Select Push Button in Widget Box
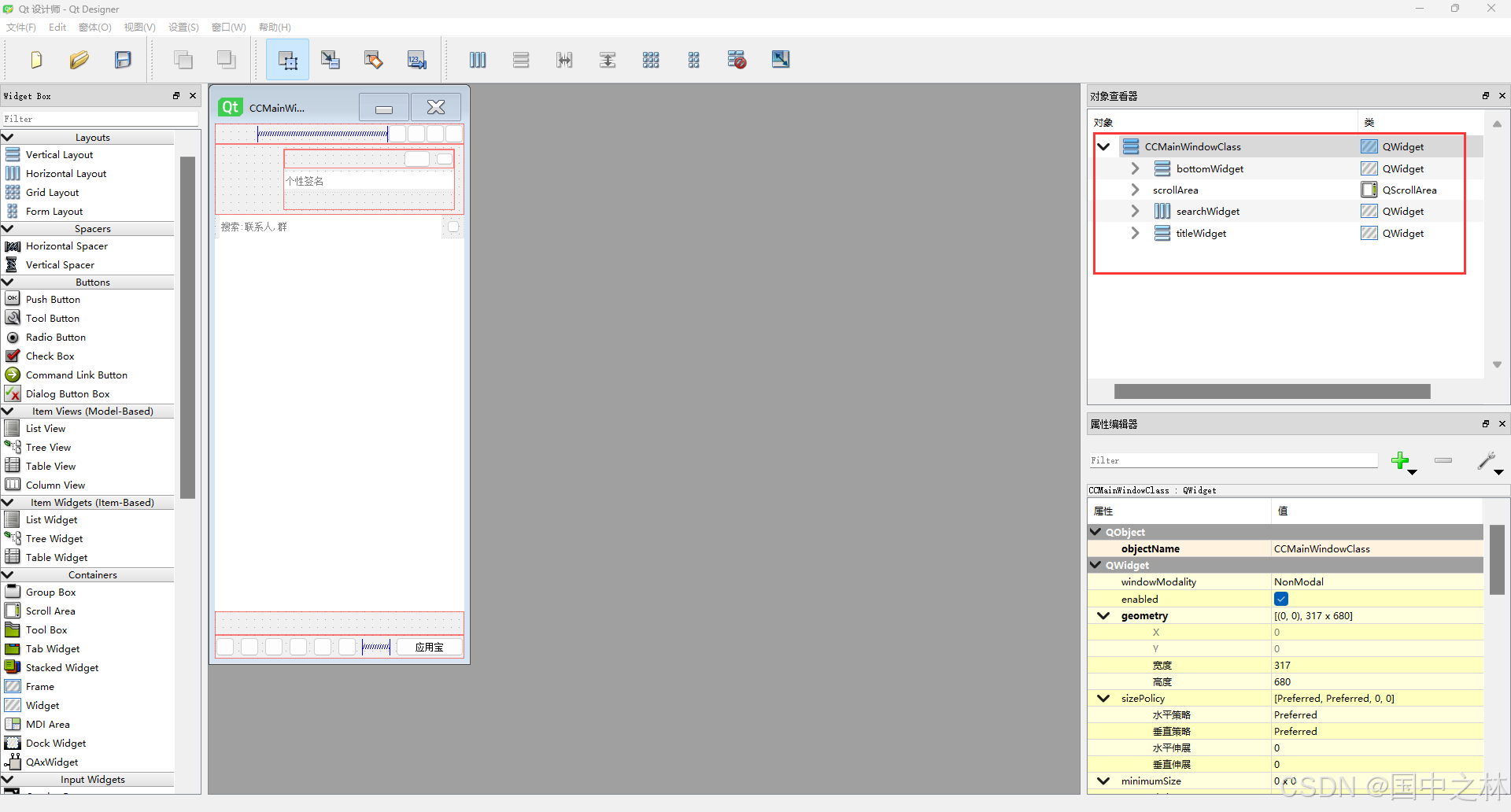Image resolution: width=1511 pixels, height=812 pixels. coord(53,300)
